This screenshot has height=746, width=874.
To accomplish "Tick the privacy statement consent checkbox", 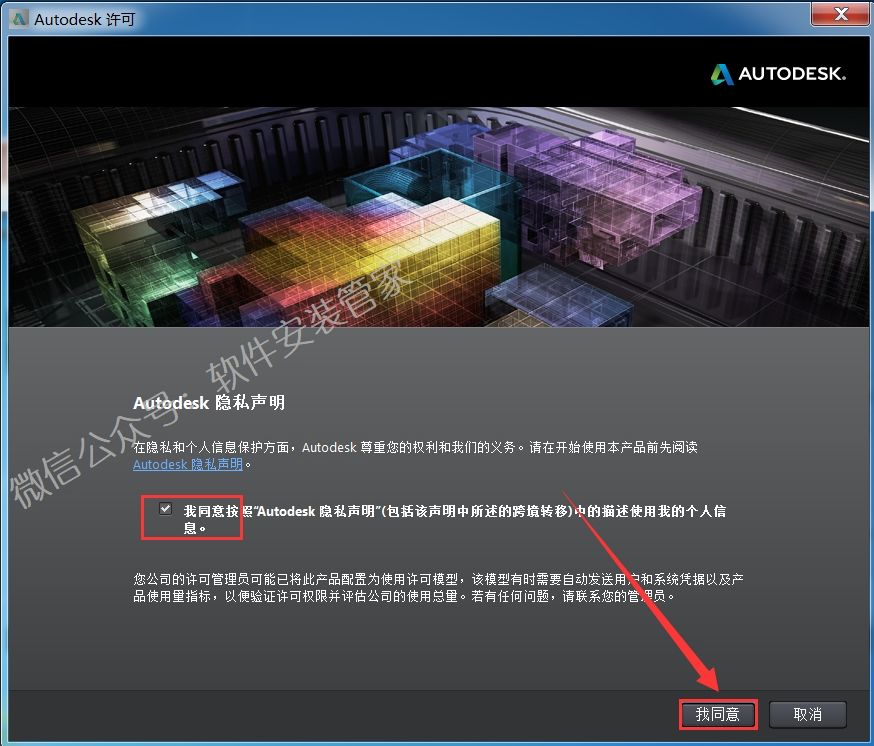I will pyautogui.click(x=165, y=509).
